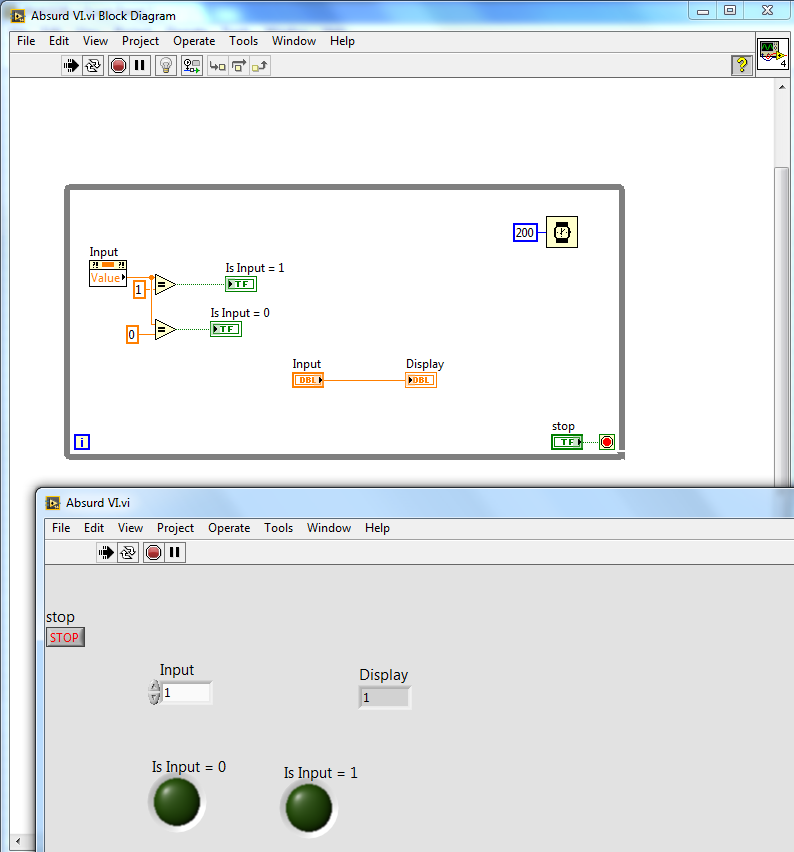This screenshot has width=794, height=852.
Task: Open Project menu in front panel window
Action: click(175, 528)
